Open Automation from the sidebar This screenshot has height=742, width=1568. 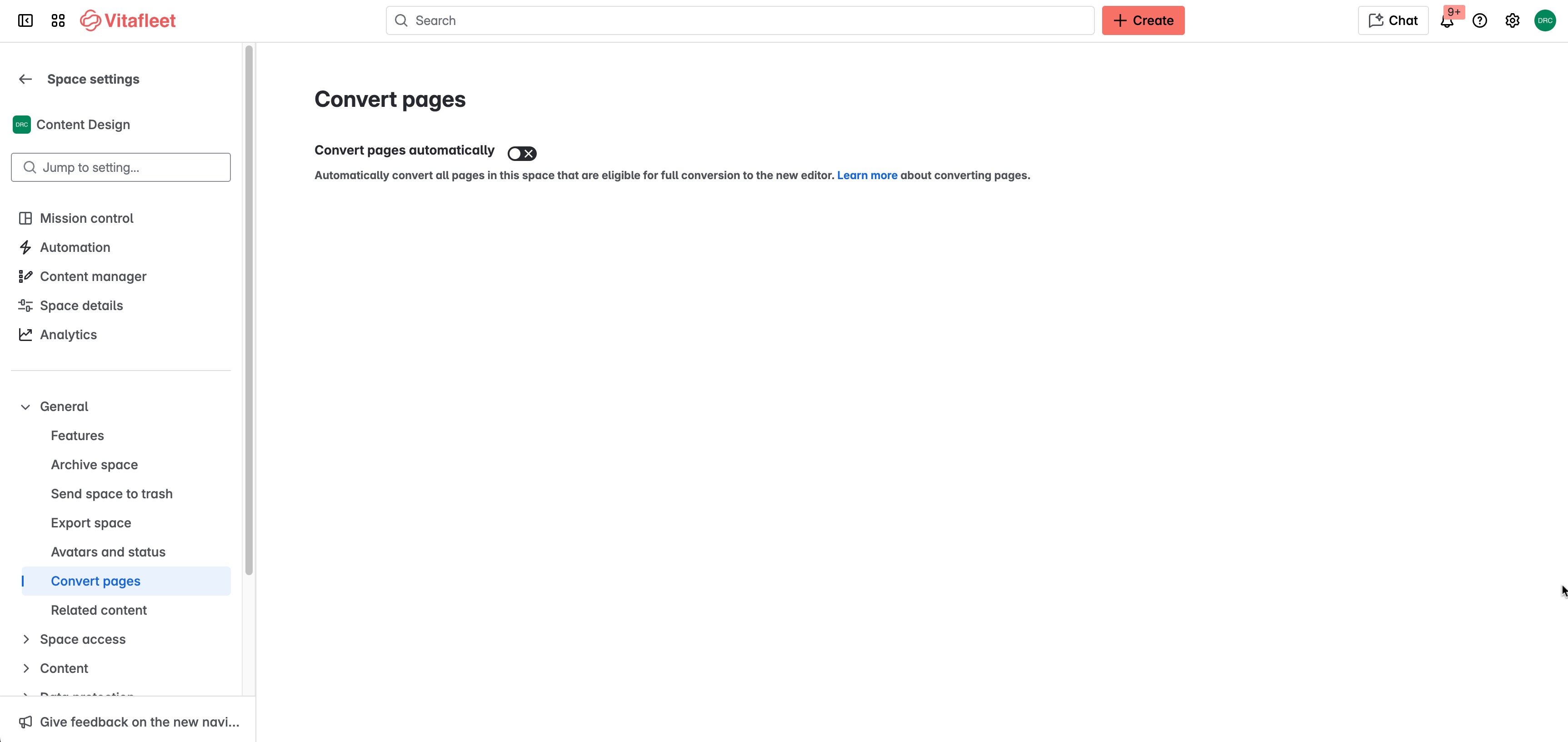(75, 248)
